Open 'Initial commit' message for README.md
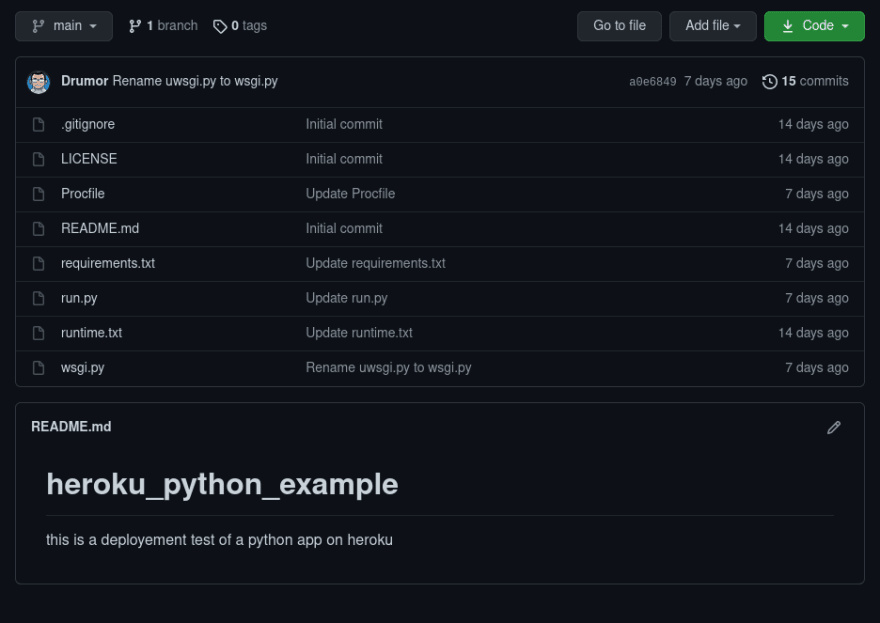Screen dimensions: 880x623 pos(344,229)
